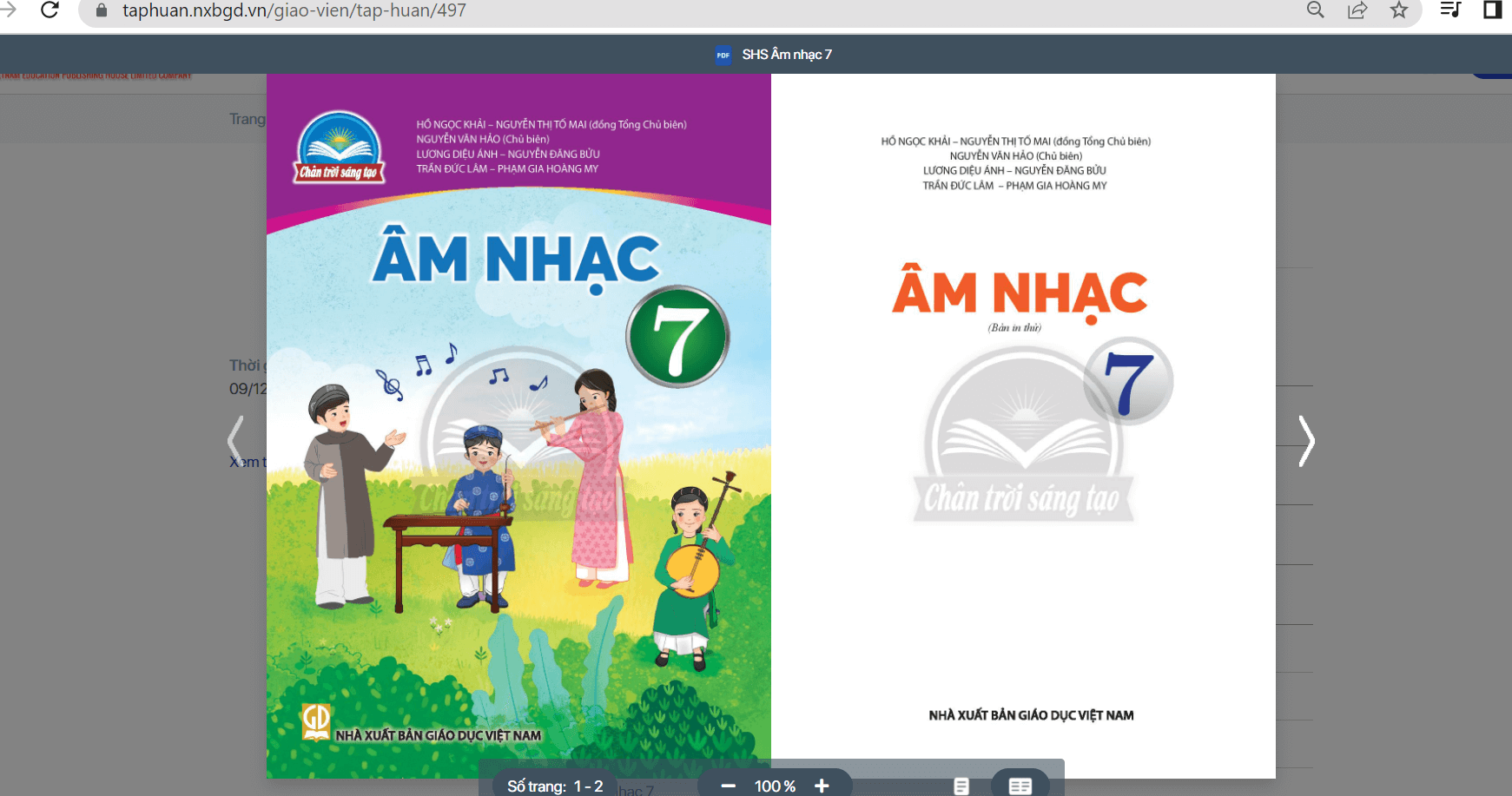Click the Âm Nhạc 7 front cover page

tap(518, 425)
